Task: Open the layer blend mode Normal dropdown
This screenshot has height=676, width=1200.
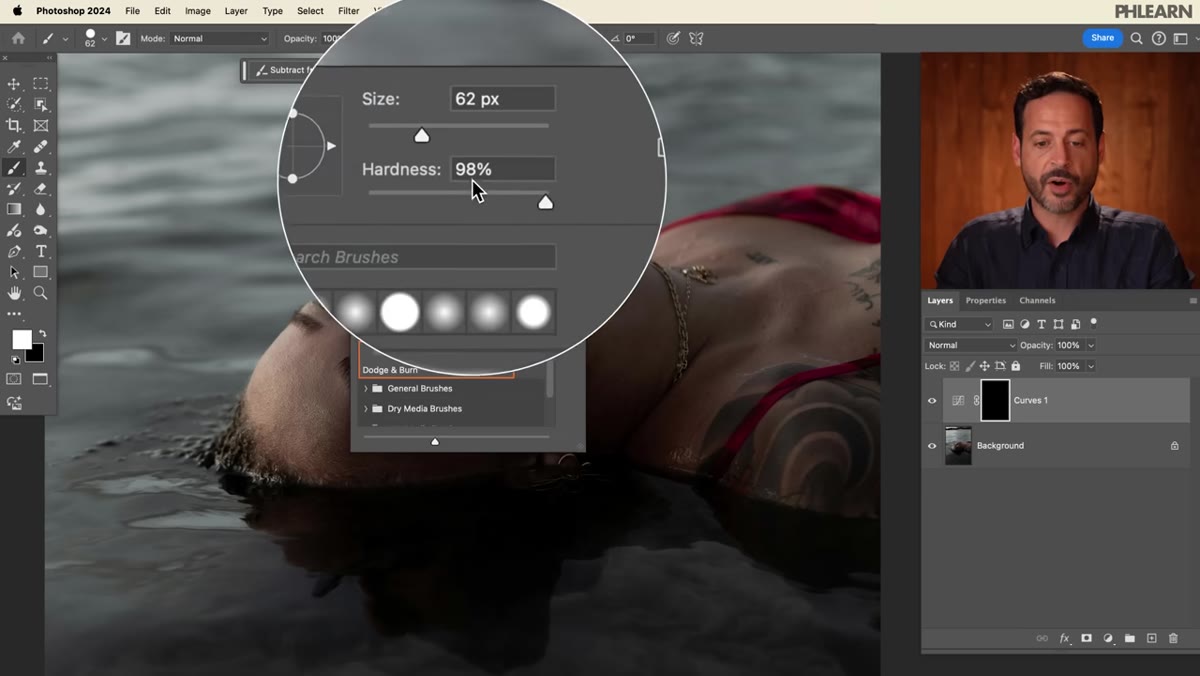Action: tap(970, 345)
